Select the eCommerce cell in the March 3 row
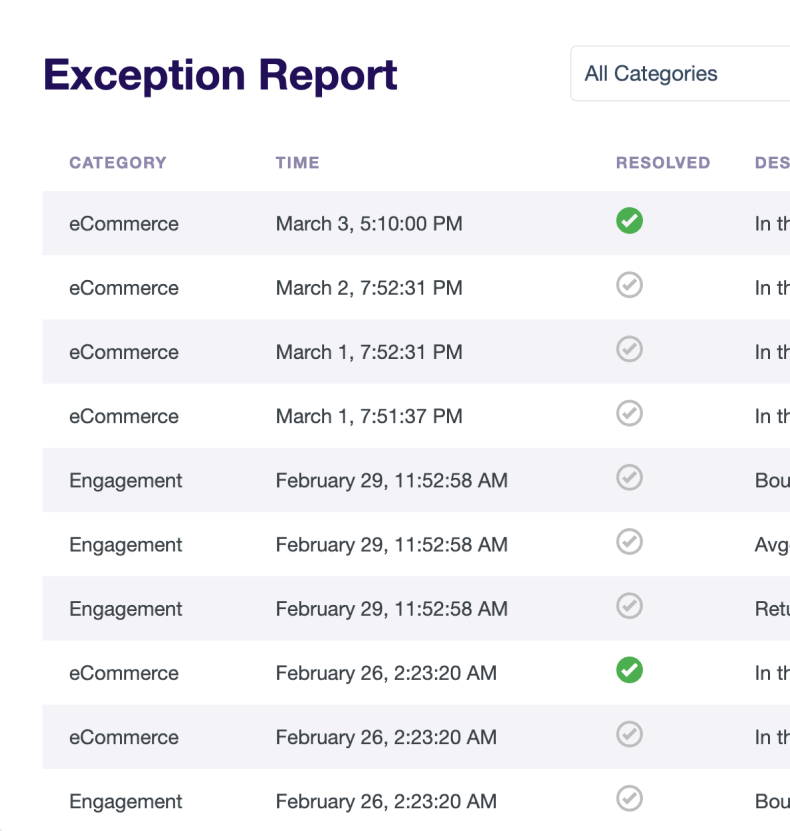 coord(124,224)
